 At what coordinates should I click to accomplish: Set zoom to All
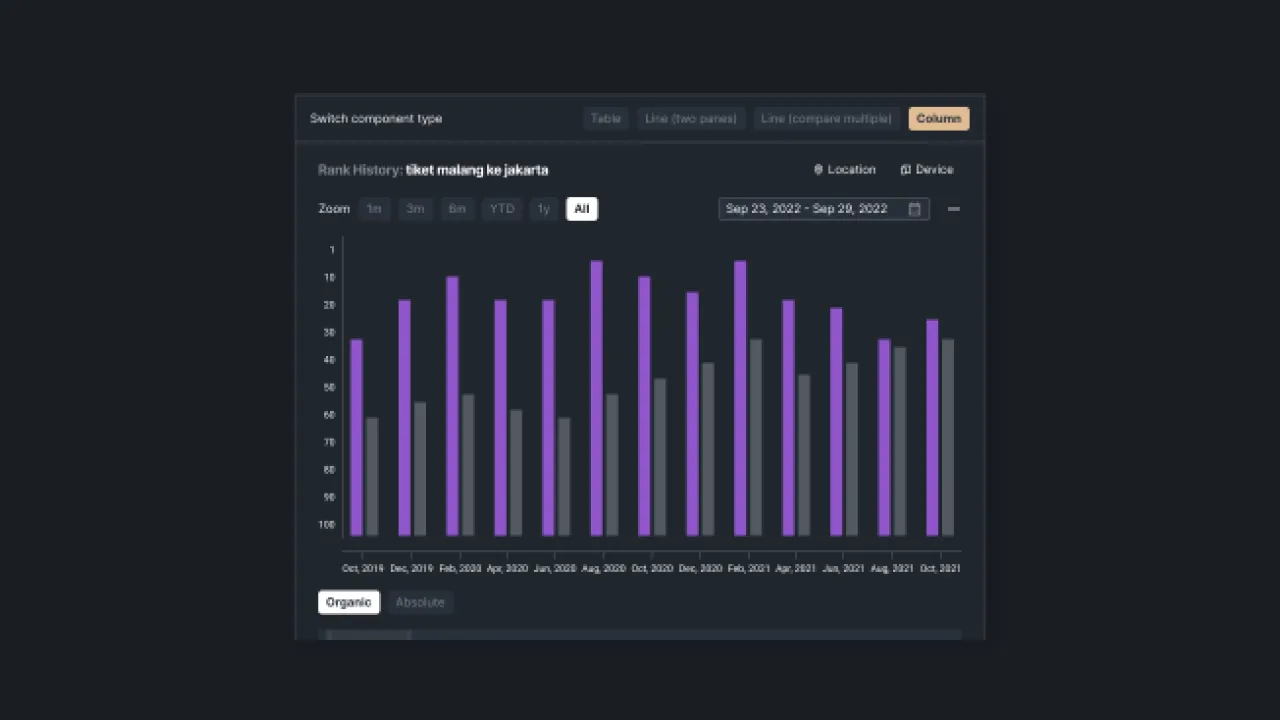581,209
